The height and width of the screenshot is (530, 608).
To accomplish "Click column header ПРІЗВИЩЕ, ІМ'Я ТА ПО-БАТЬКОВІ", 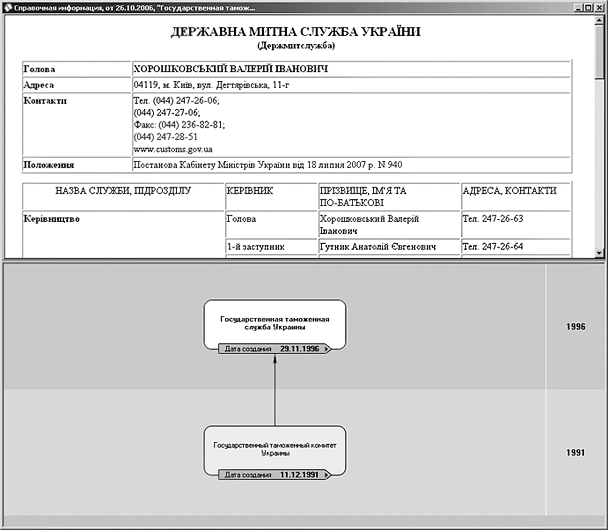I will click(389, 197).
